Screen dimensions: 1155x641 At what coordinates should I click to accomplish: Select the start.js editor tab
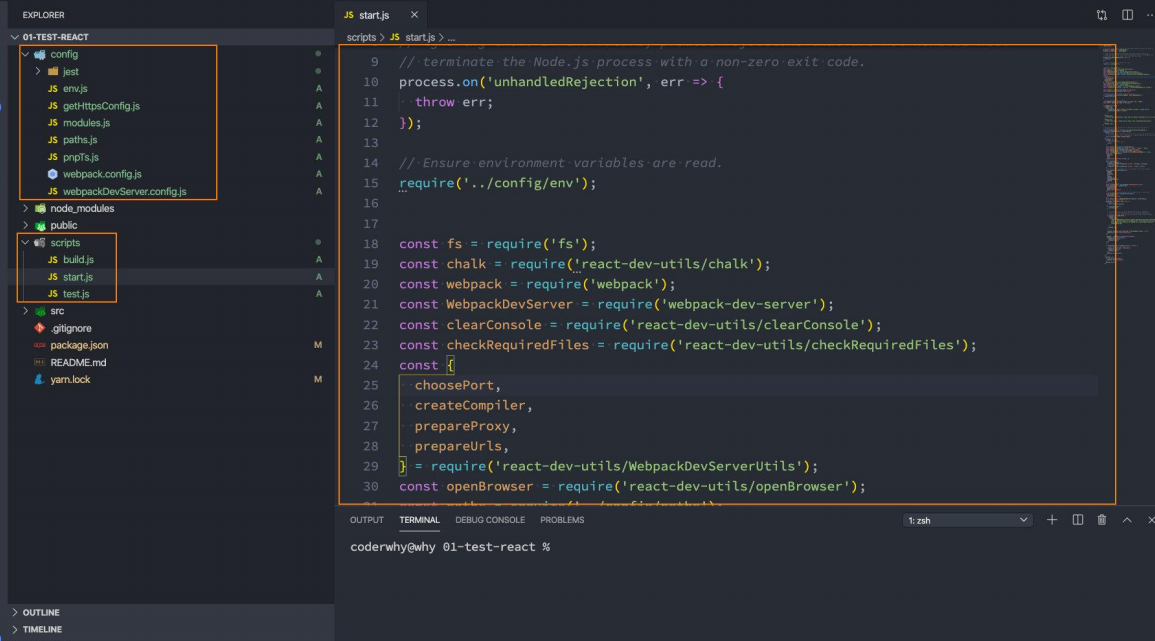381,15
